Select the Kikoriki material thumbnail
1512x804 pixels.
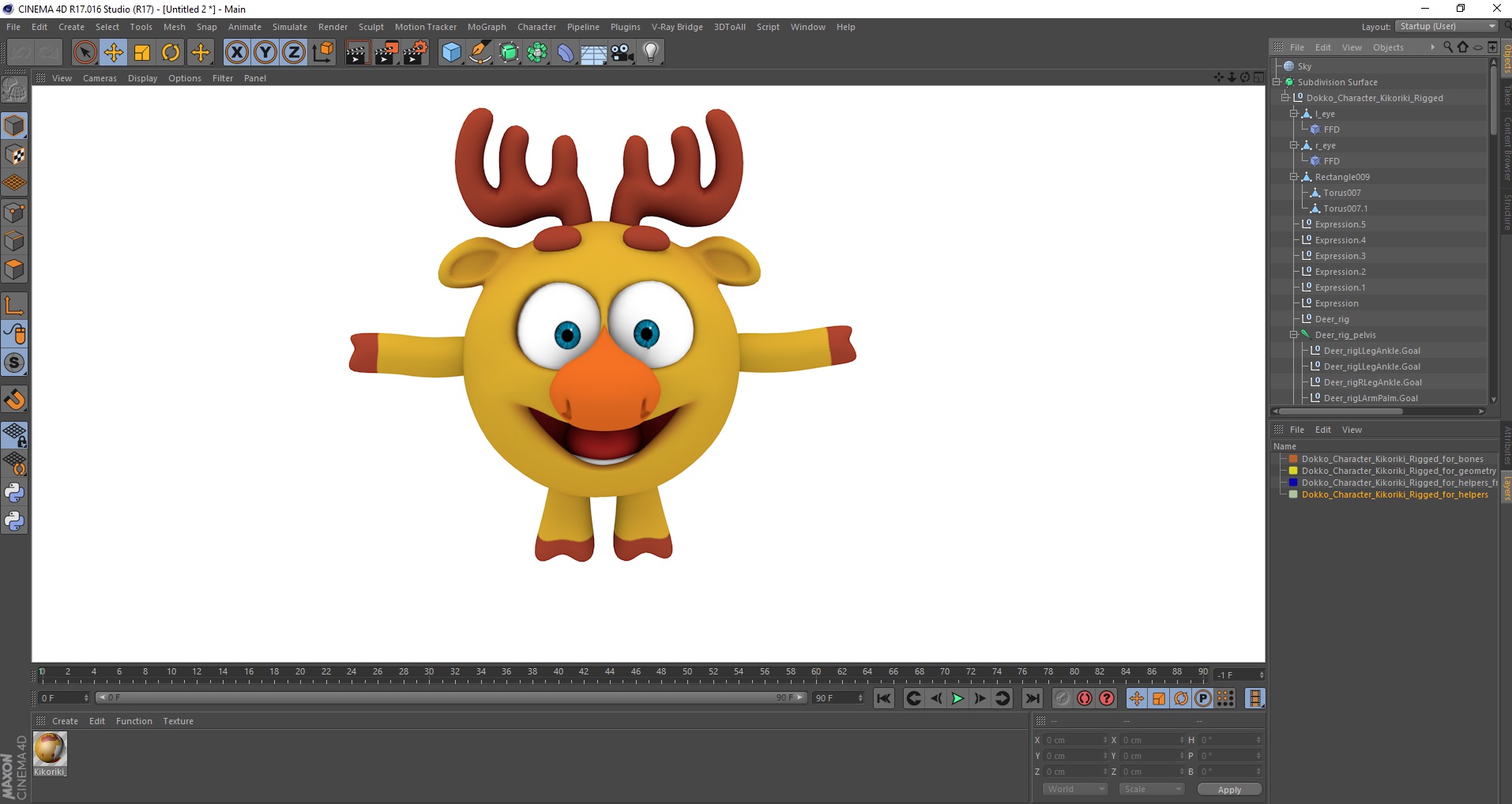[50, 750]
